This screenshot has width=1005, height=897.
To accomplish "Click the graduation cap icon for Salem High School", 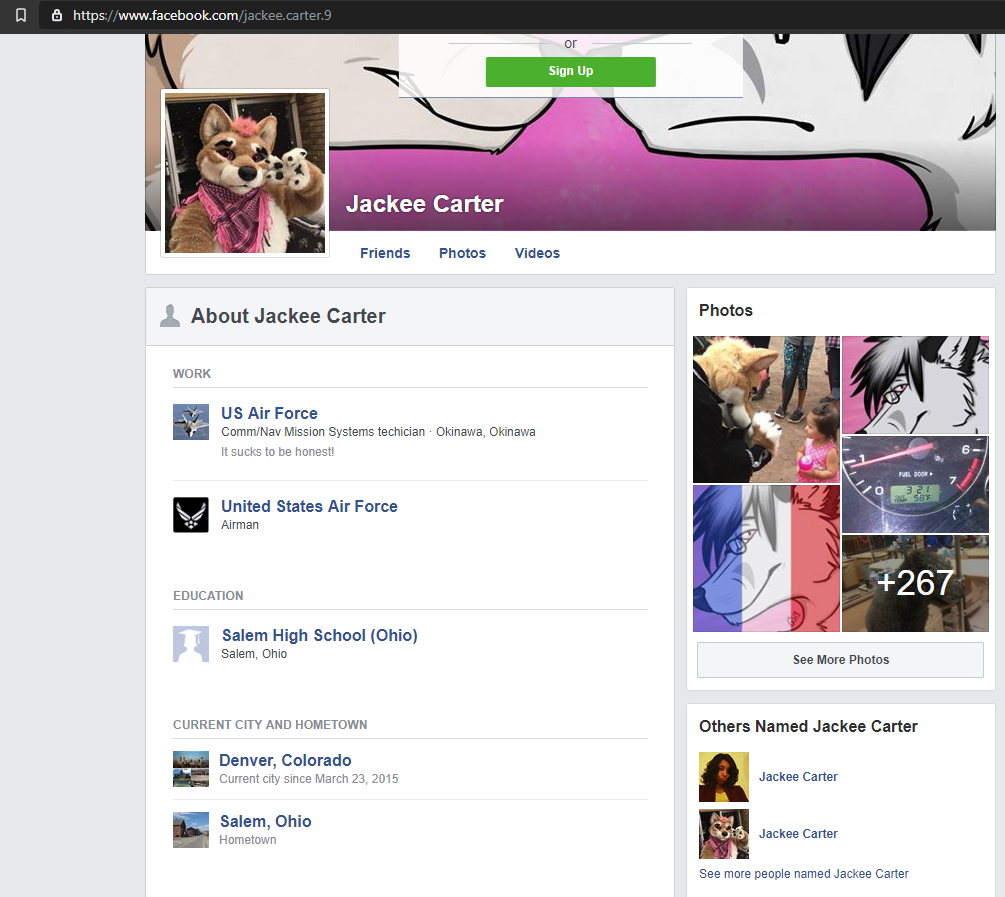I will pos(191,644).
